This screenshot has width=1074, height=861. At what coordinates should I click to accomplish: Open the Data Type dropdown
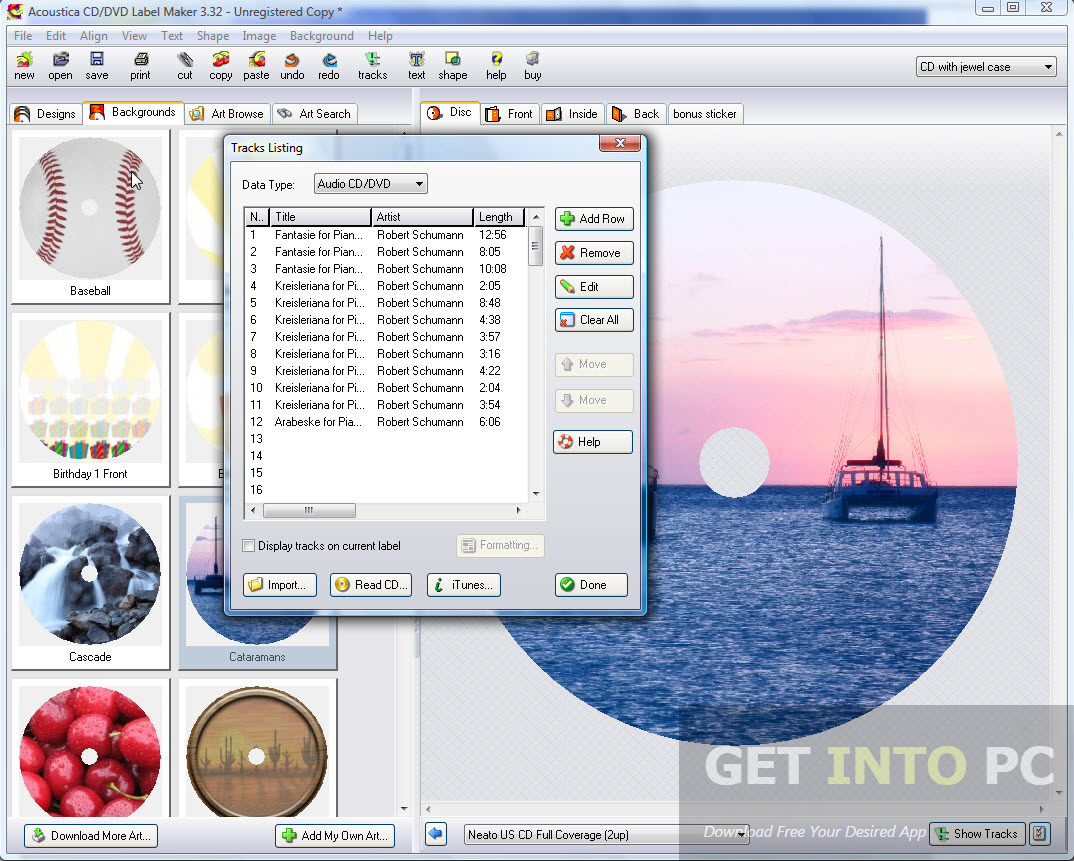(371, 184)
